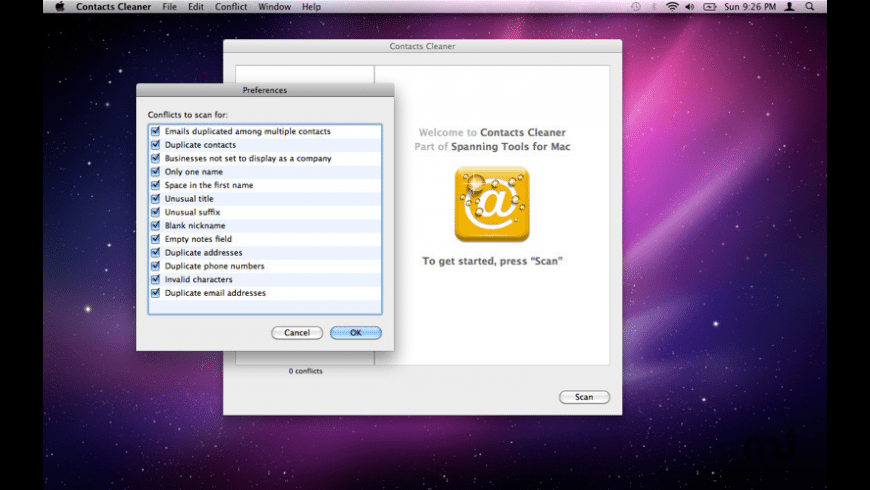
Task: Click the Sun 9:26 PM clock
Action: [x=750, y=7]
